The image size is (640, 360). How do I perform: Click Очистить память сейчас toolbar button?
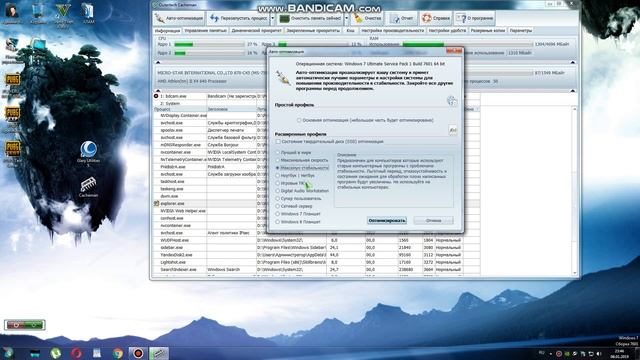[x=310, y=18]
